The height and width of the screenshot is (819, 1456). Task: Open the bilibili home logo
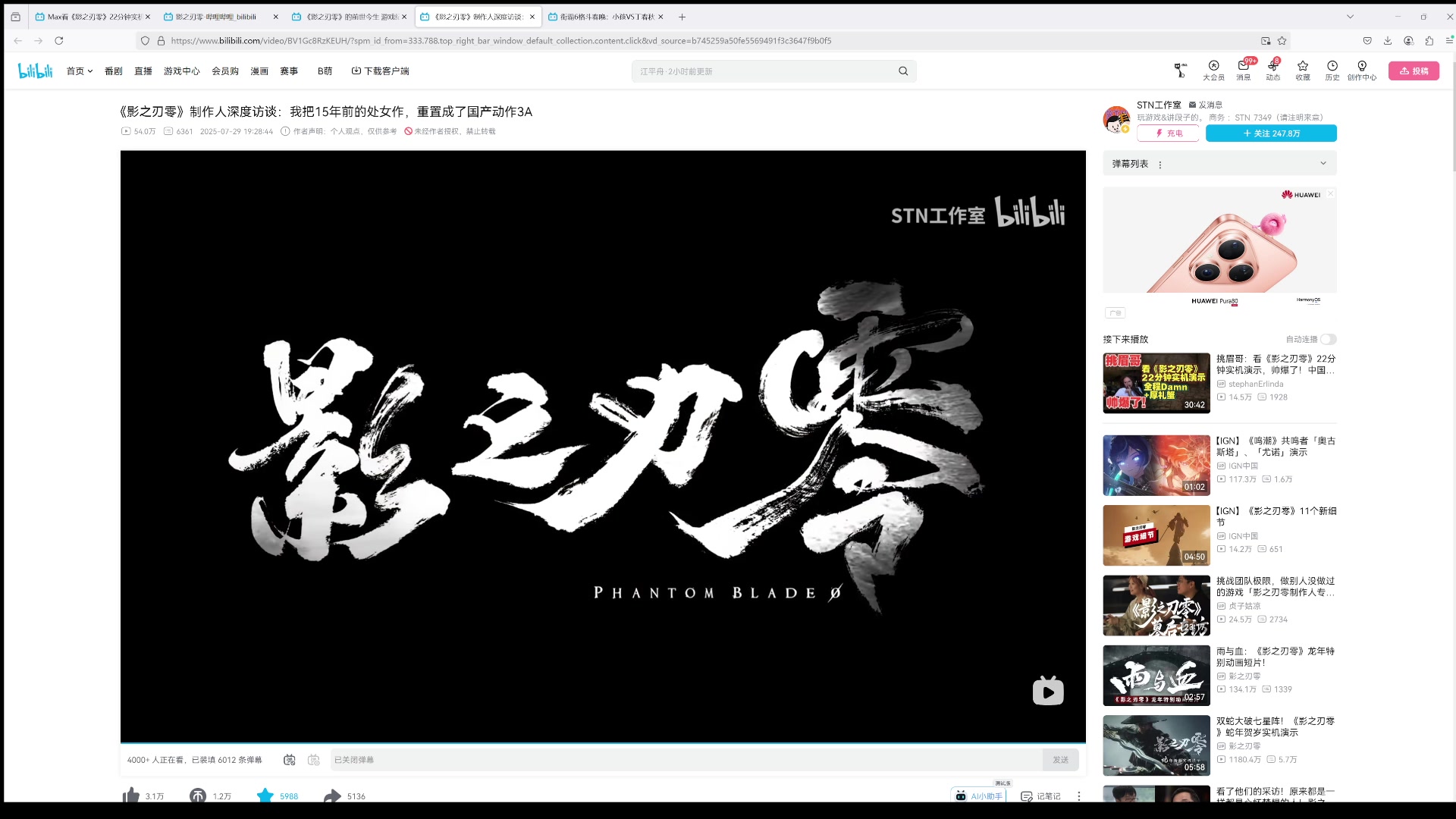(35, 71)
